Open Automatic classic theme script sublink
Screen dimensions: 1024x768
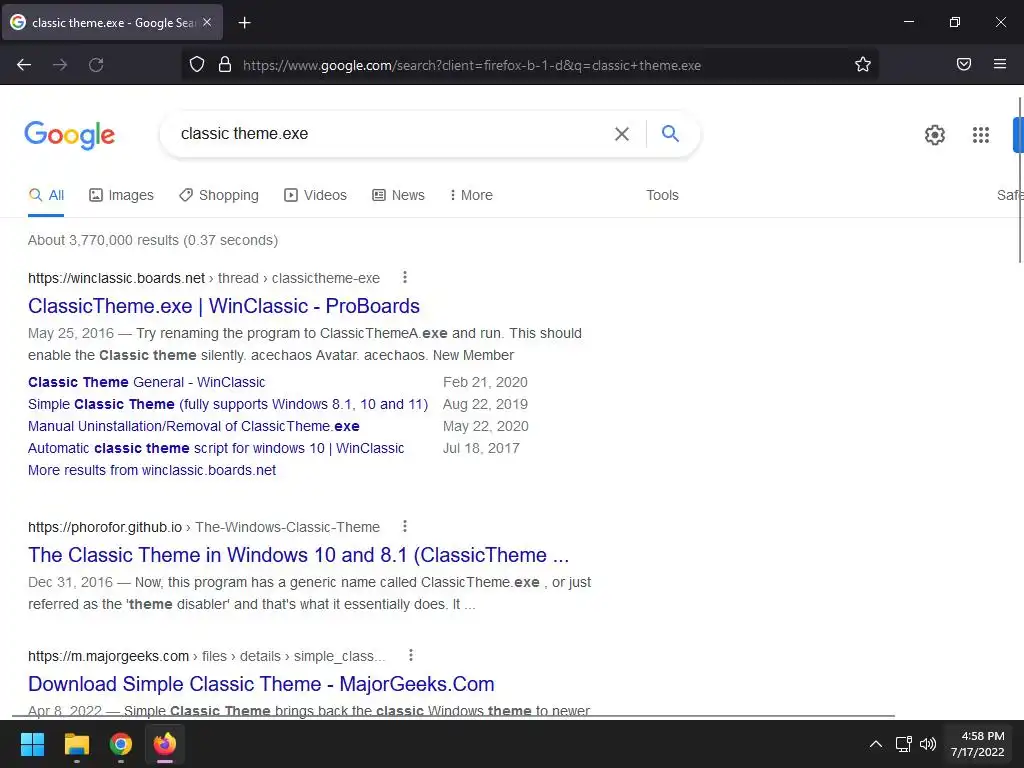216,448
